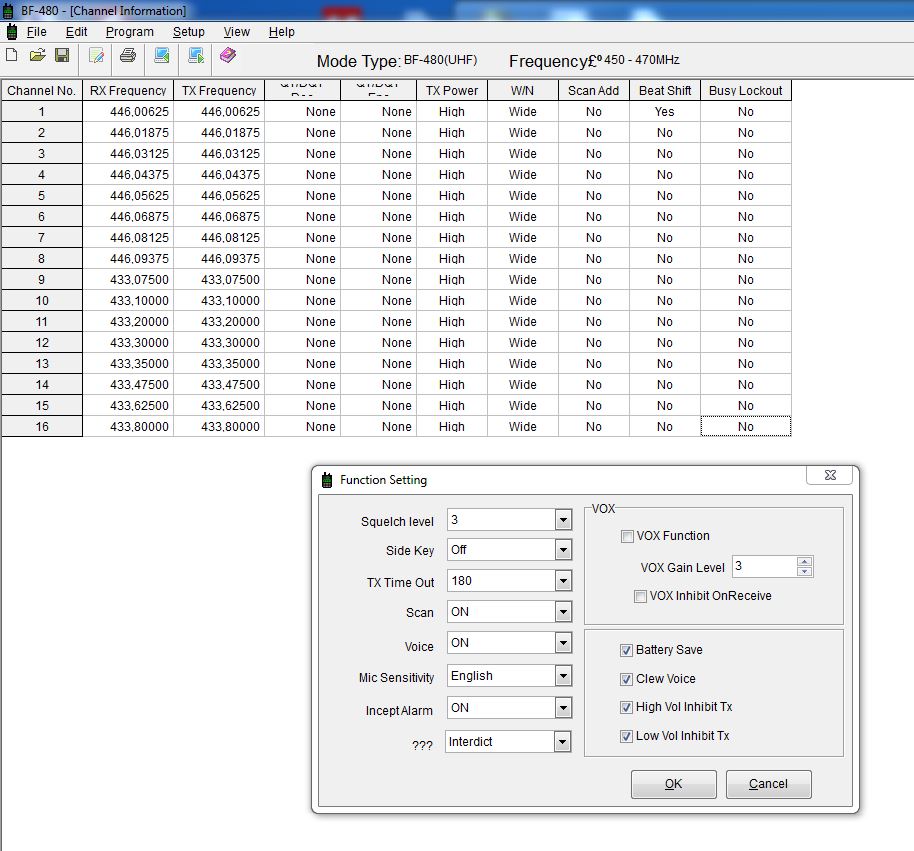Click the Yes Beat Shift cell in channel 1
Viewport: 914px width, 851px height.
click(665, 111)
